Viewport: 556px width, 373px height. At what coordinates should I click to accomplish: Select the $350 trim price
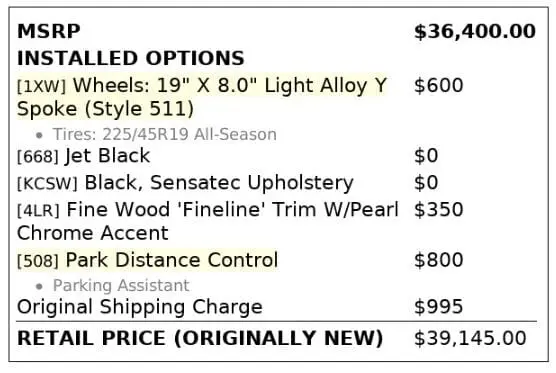pos(439,210)
